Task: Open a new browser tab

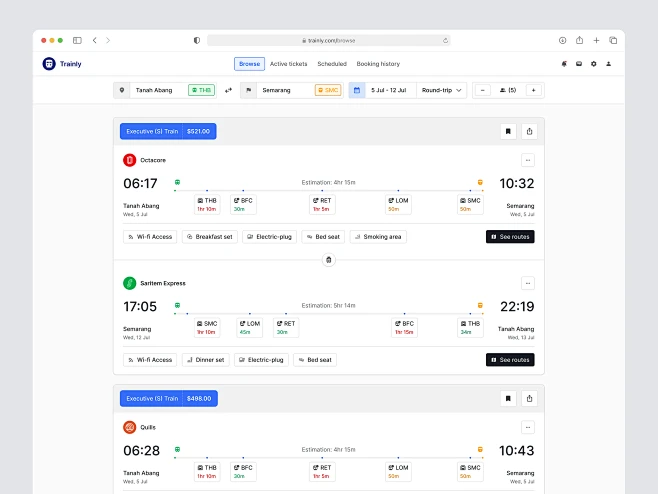Action: 596,40
